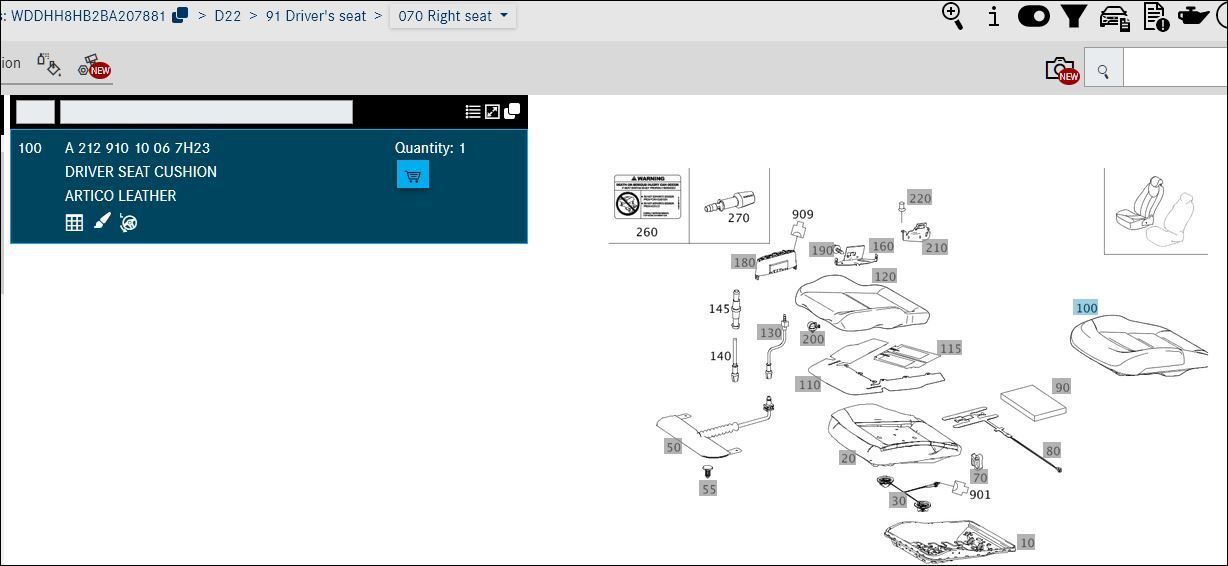
Task: Toggle the black switch in top toolbar
Action: click(1033, 16)
